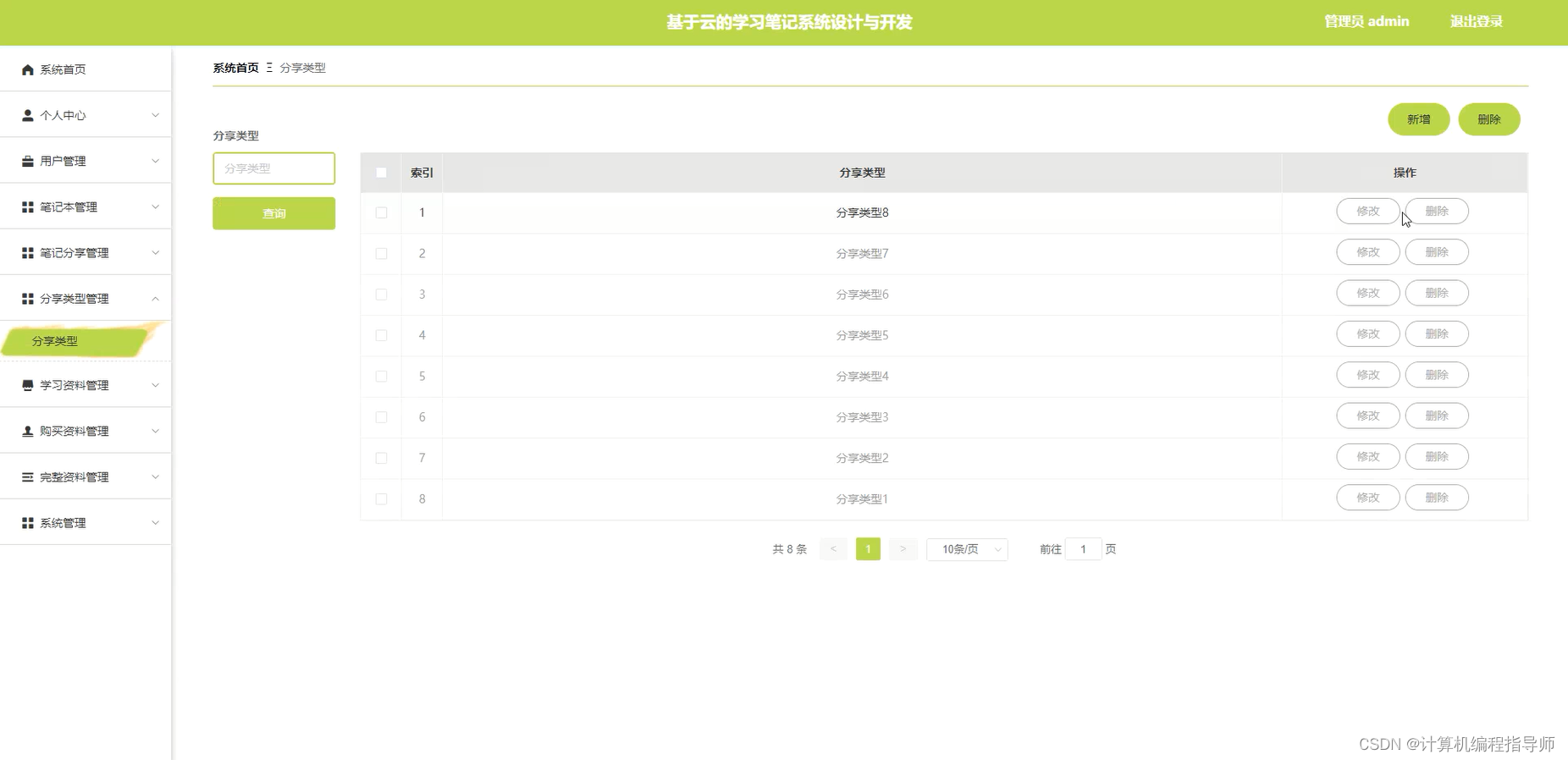1568x760 pixels.
Task: Click the grid icon beside 分享类型管理
Action: 28,299
